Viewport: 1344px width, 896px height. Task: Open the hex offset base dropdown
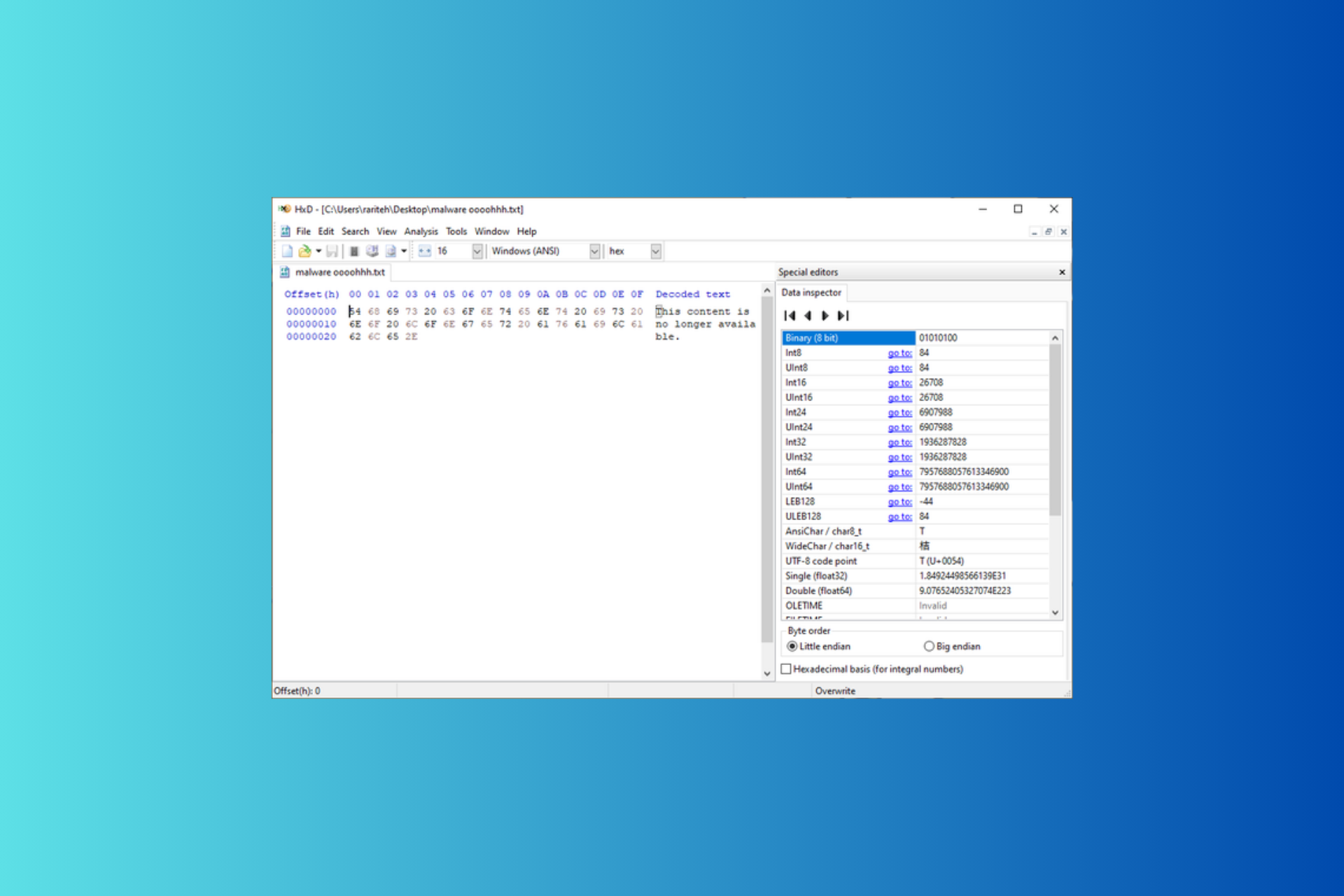coord(655,251)
